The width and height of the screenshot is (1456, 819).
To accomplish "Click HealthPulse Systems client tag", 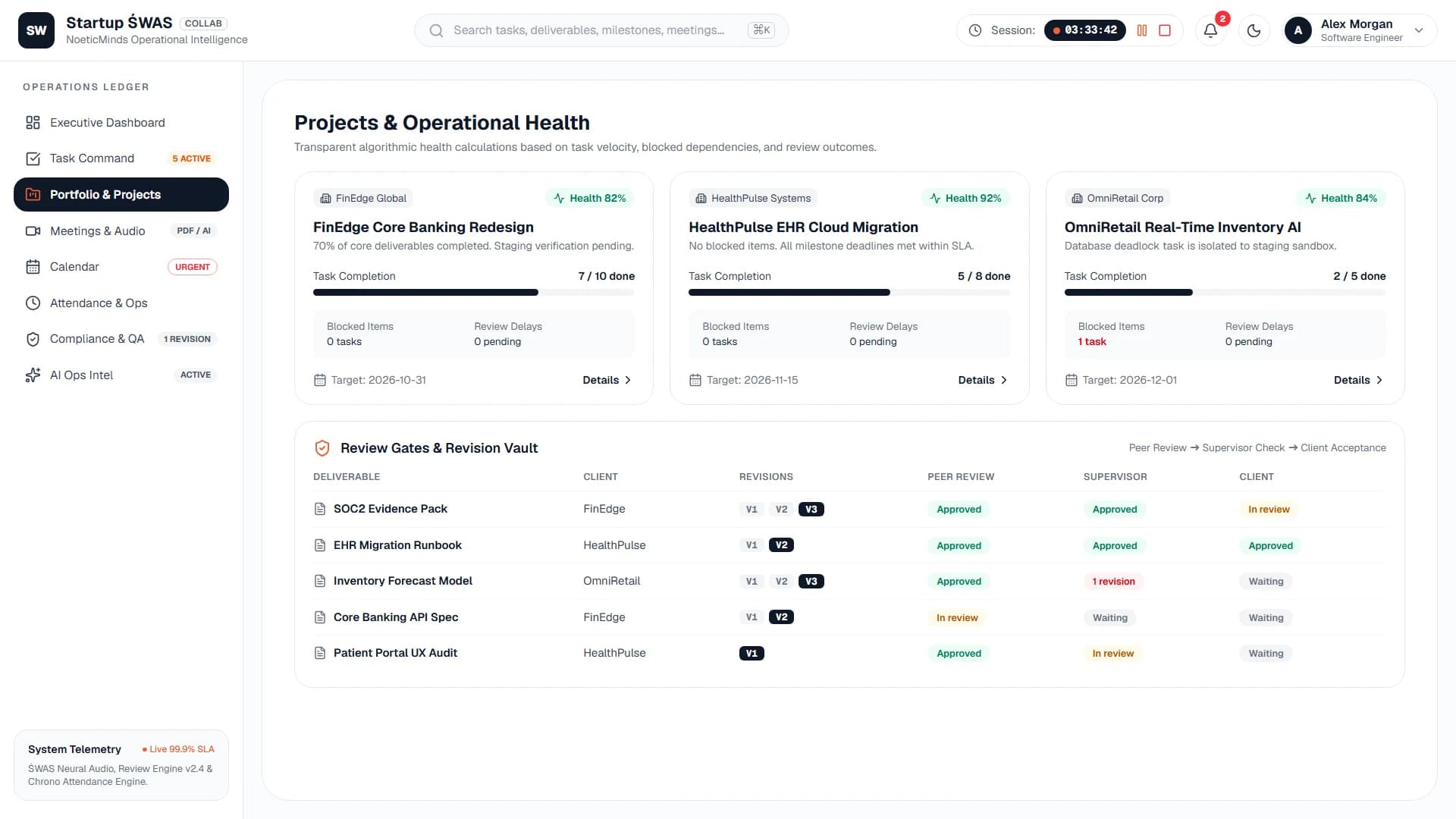I will (753, 198).
